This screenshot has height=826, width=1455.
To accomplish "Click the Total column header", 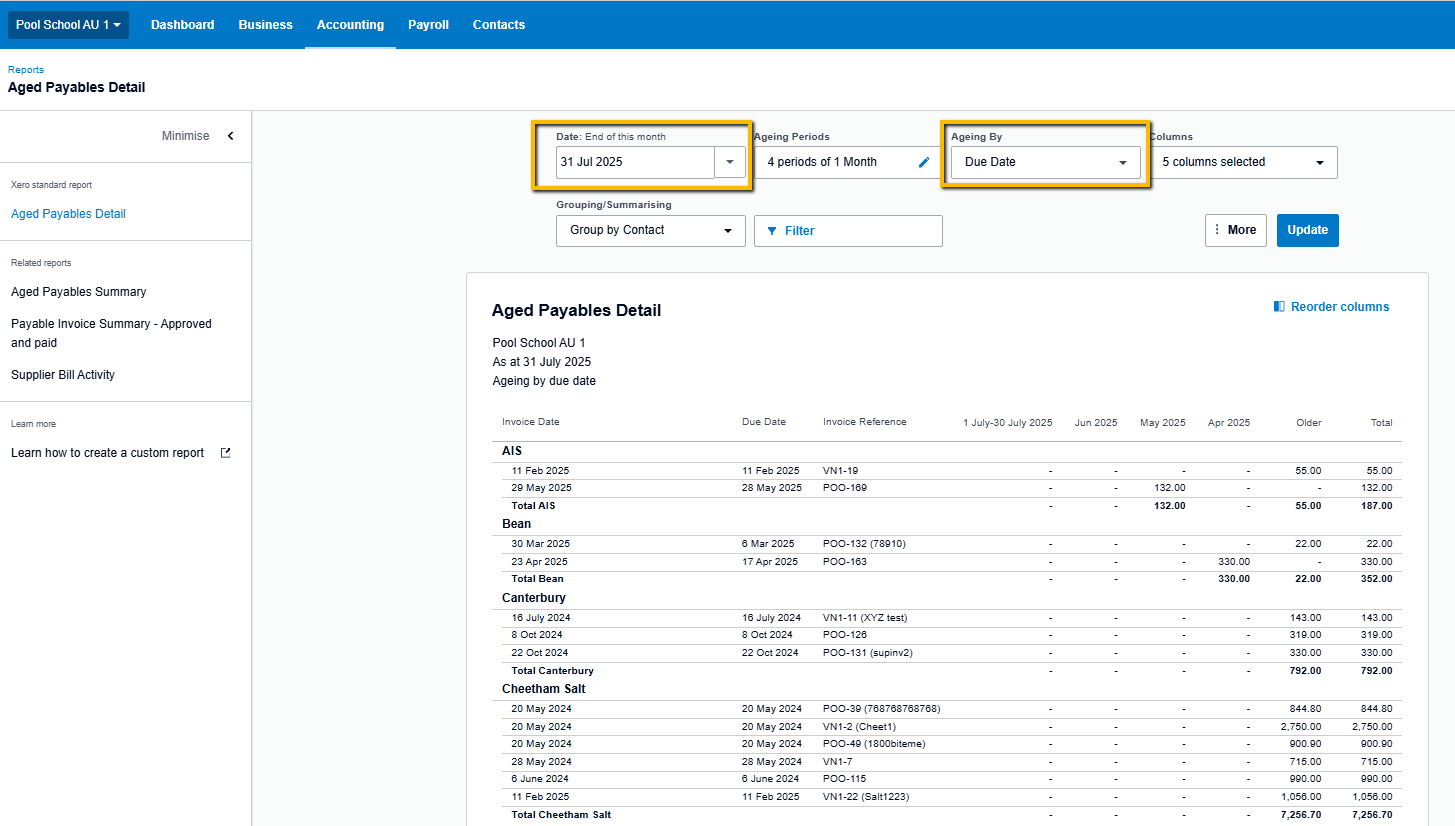I will (x=1381, y=423).
